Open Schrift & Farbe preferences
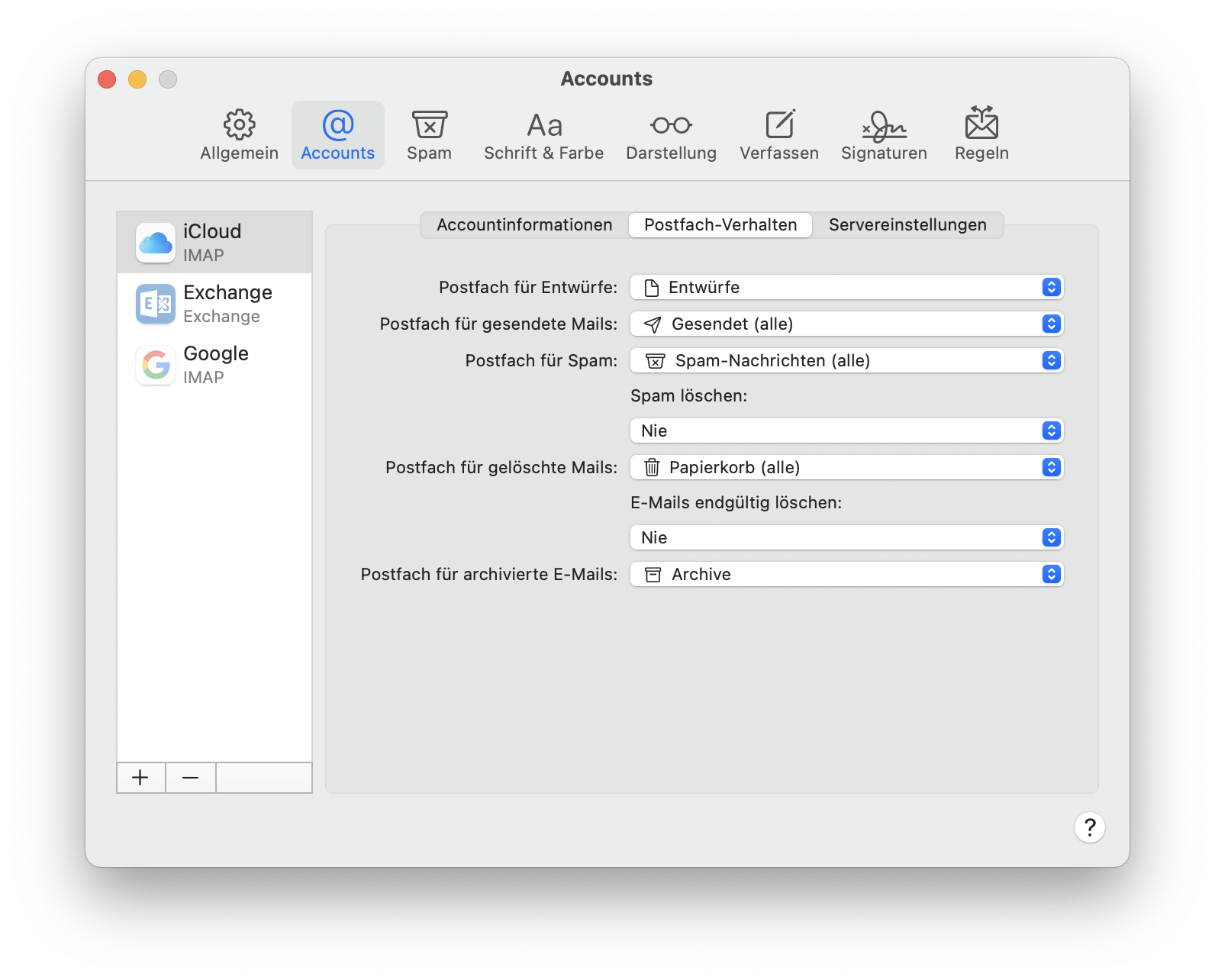1215x980 pixels. coord(543,135)
